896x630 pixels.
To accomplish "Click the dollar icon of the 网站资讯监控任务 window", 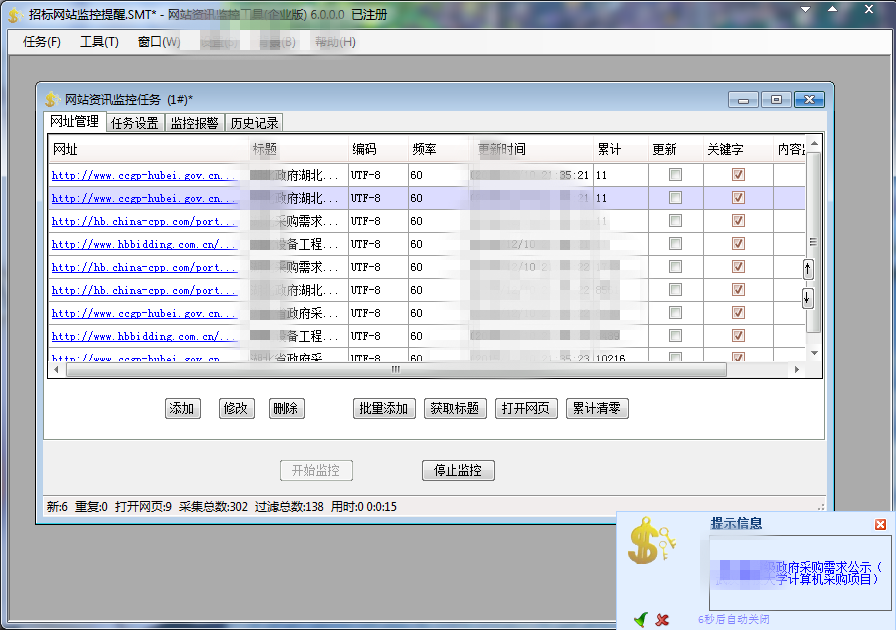I will [53, 99].
